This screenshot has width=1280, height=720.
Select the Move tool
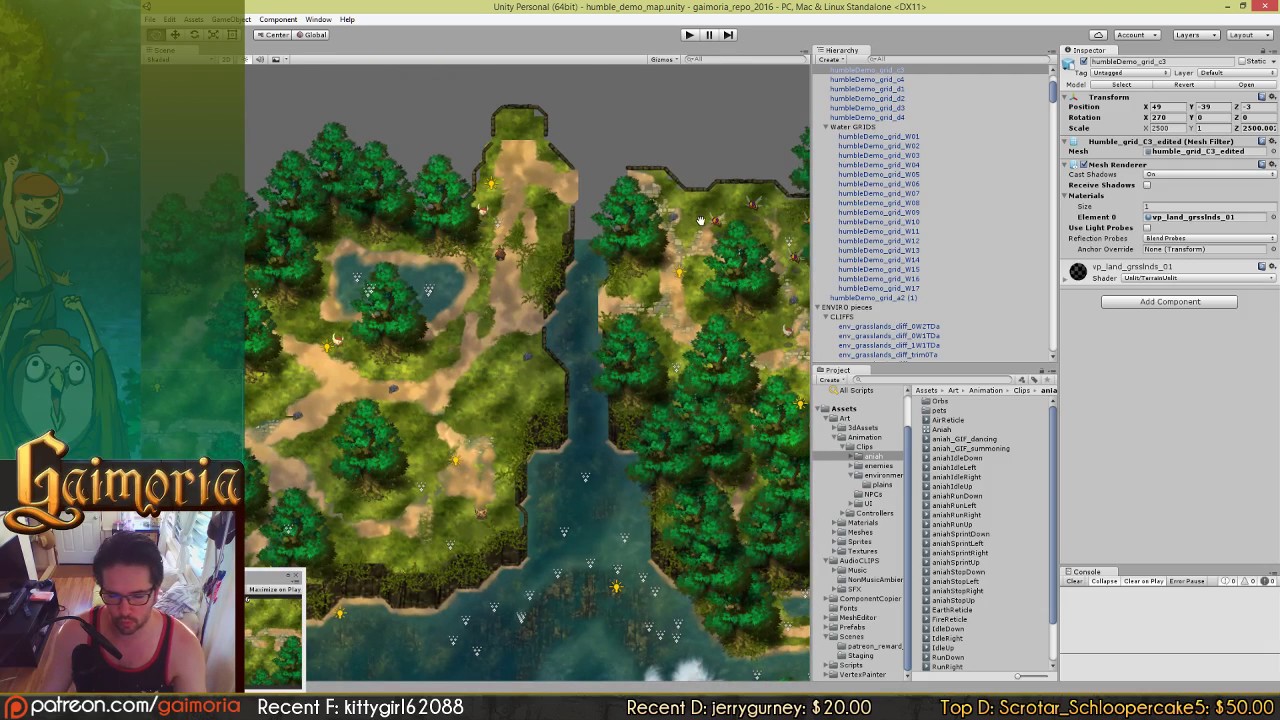tap(175, 35)
